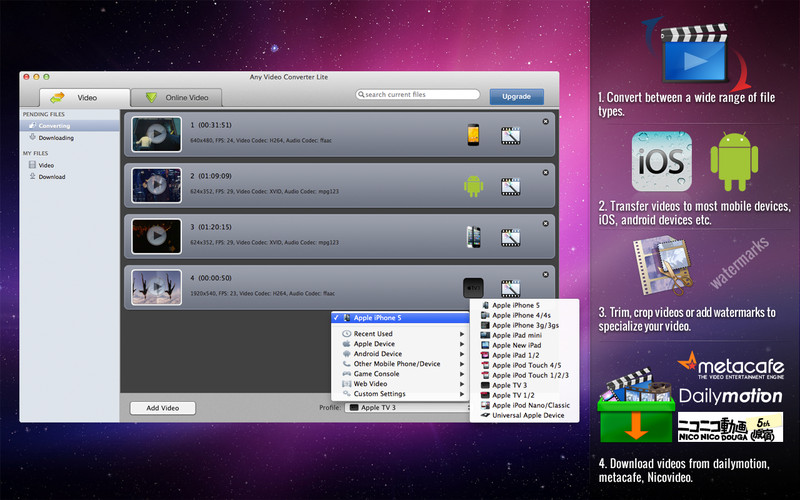Choose Apple New iPad profile
The width and height of the screenshot is (800, 500).
(524, 345)
